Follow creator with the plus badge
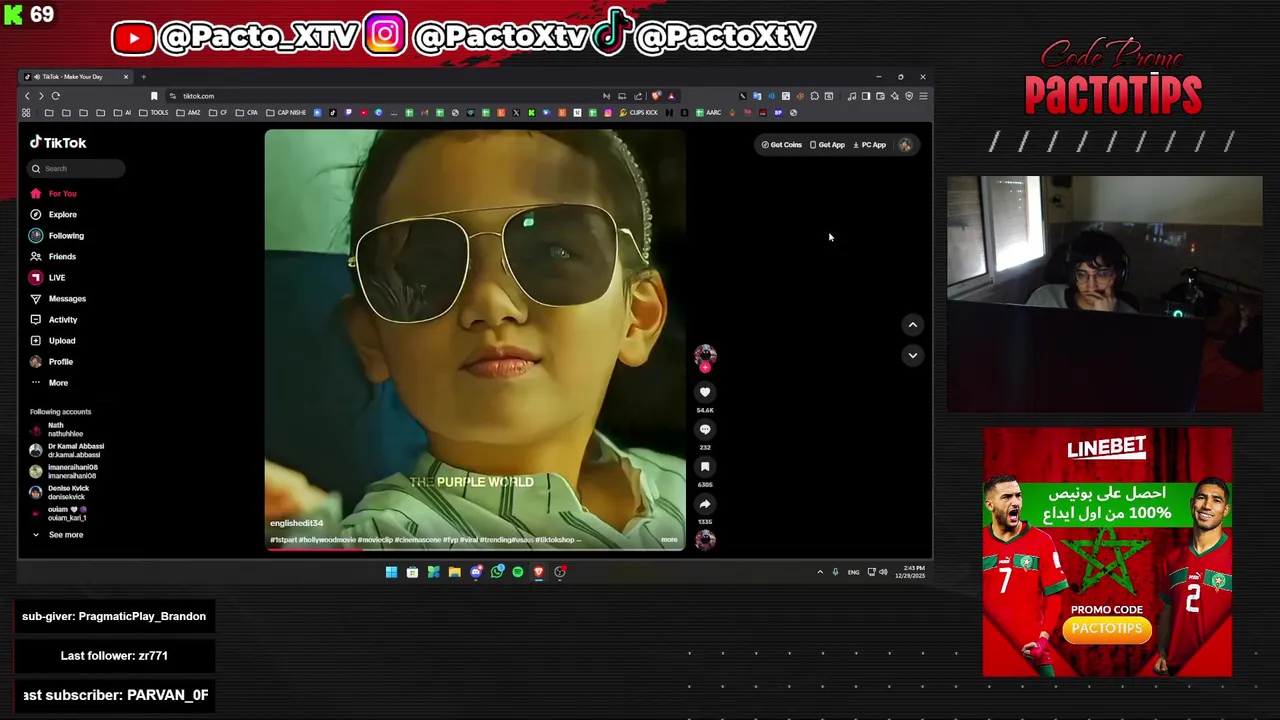 pyautogui.click(x=705, y=367)
